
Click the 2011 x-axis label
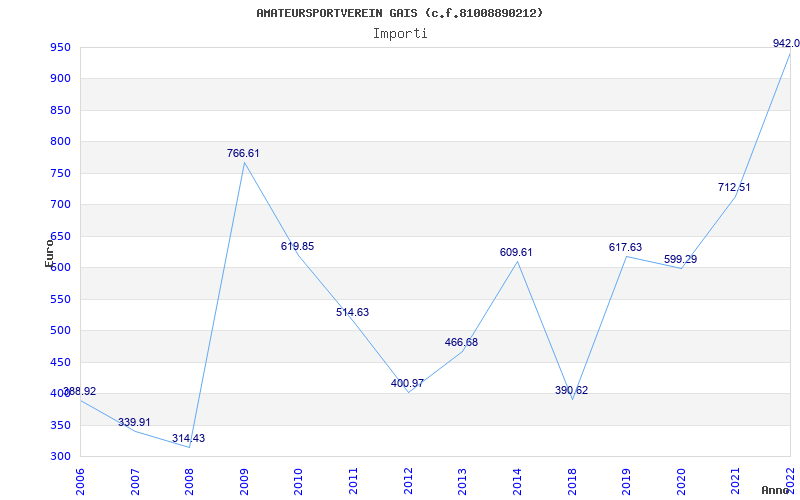pos(353,482)
